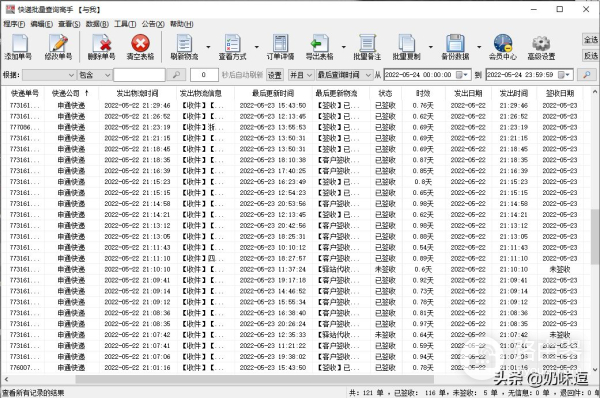
Task: Select the row with tracking number 777086...
Action: tap(295, 127)
